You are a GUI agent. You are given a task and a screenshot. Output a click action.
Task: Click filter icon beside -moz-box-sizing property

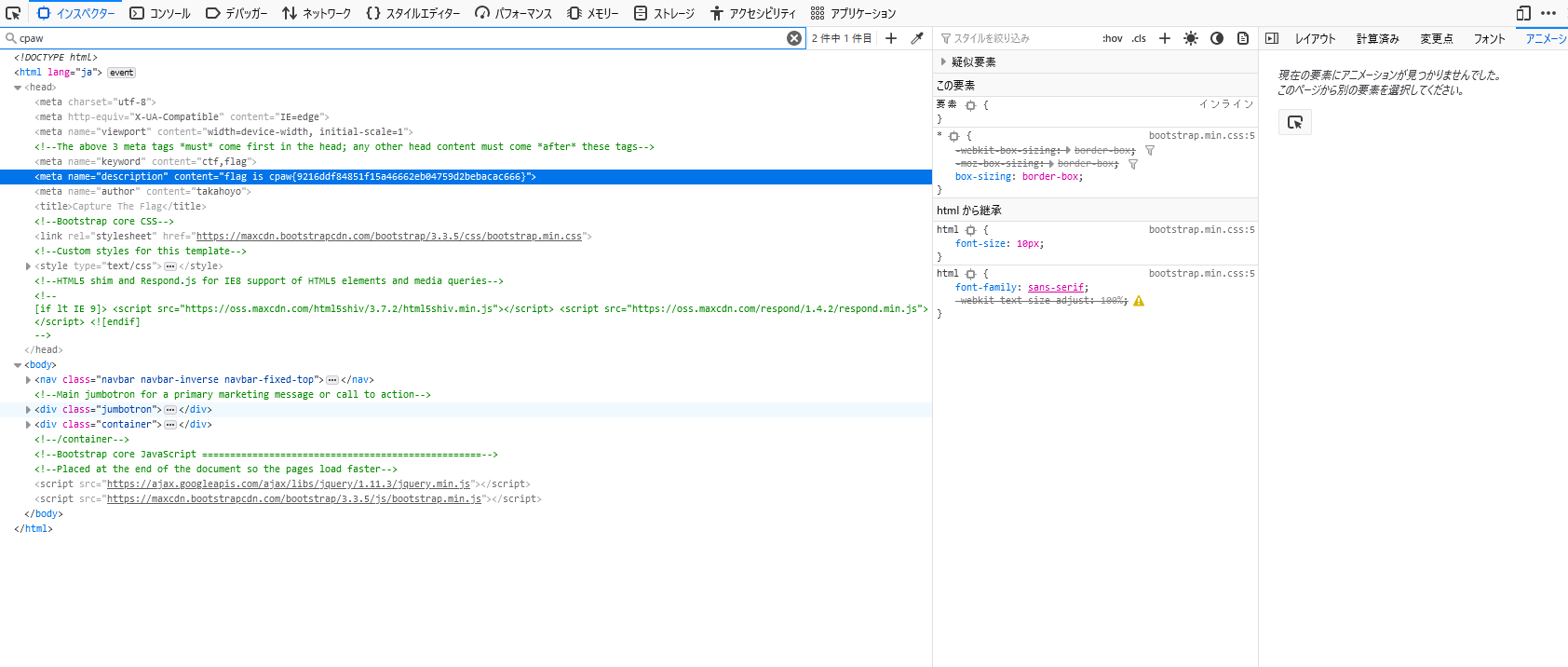[1133, 164]
